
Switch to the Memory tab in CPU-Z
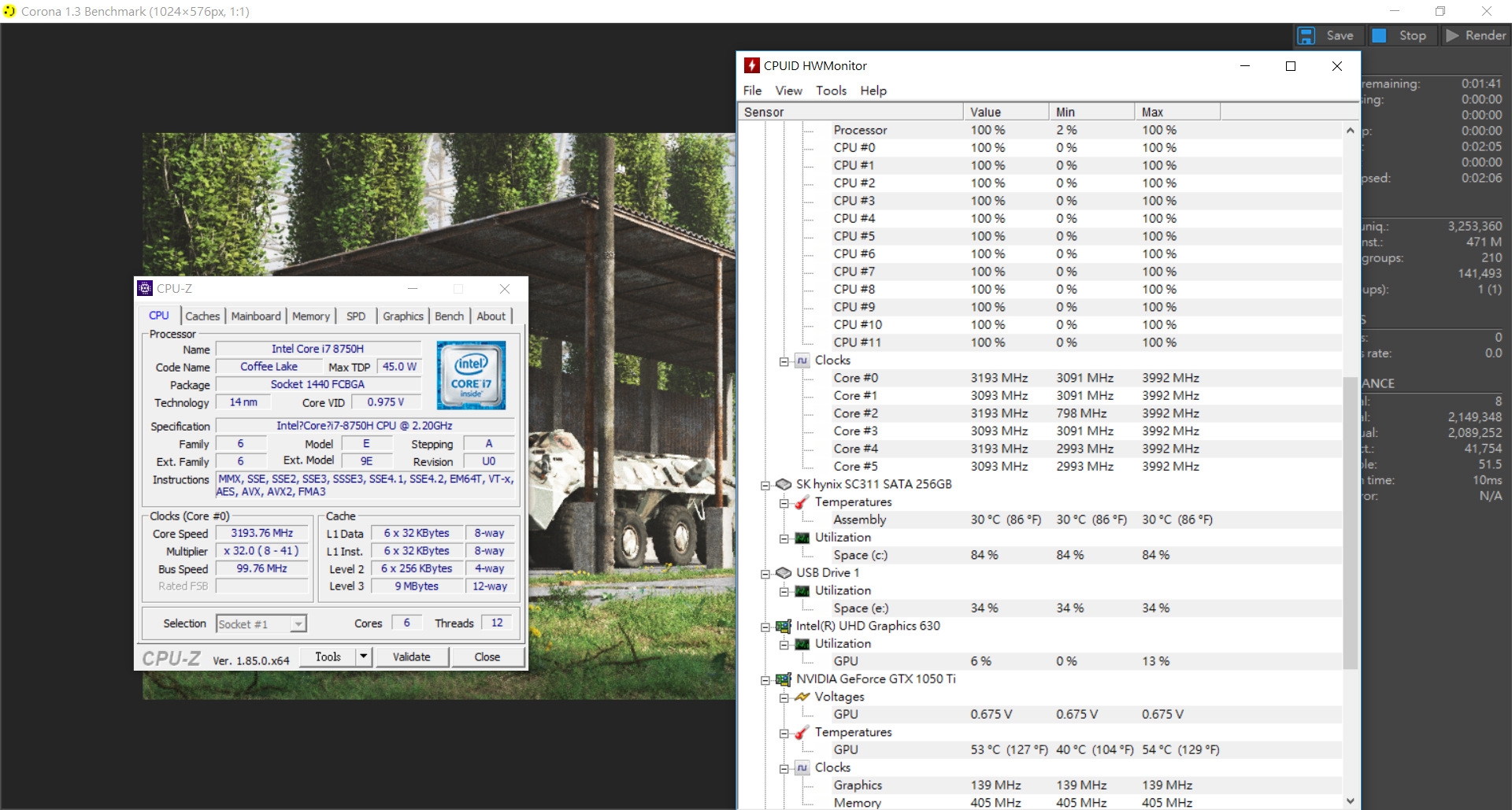tap(311, 316)
